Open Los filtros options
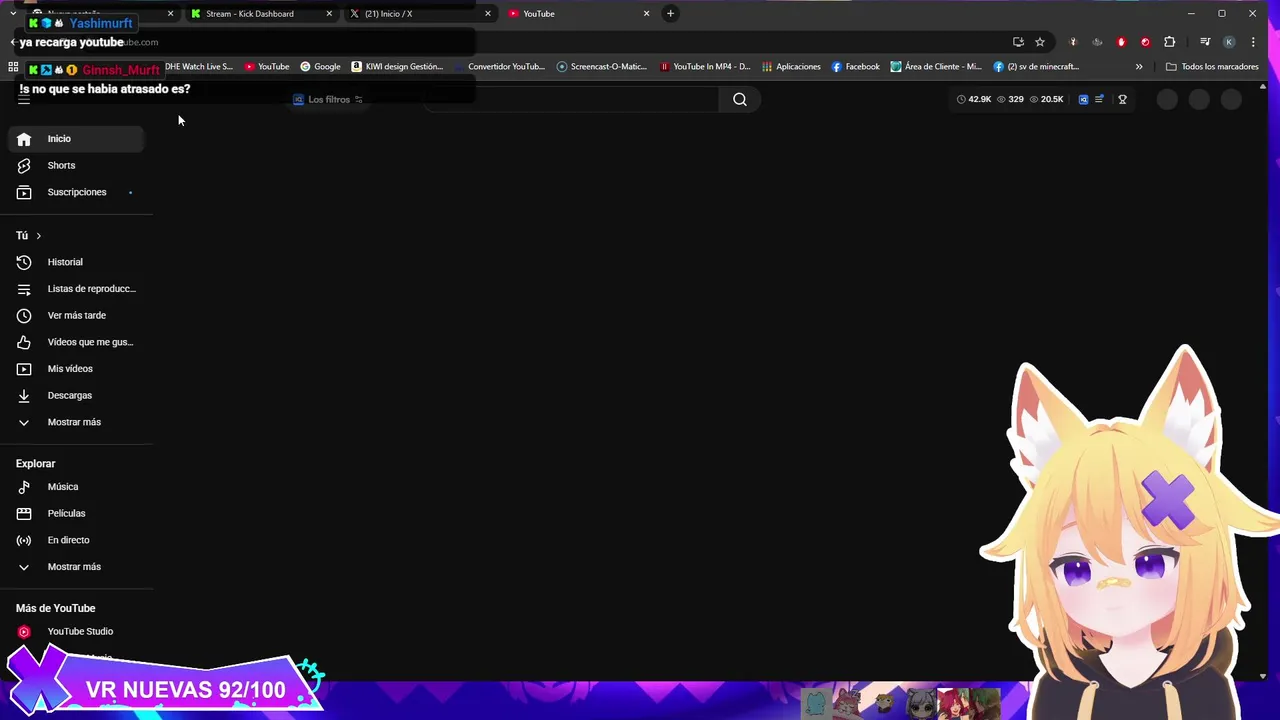The image size is (1280, 720). pyautogui.click(x=328, y=99)
